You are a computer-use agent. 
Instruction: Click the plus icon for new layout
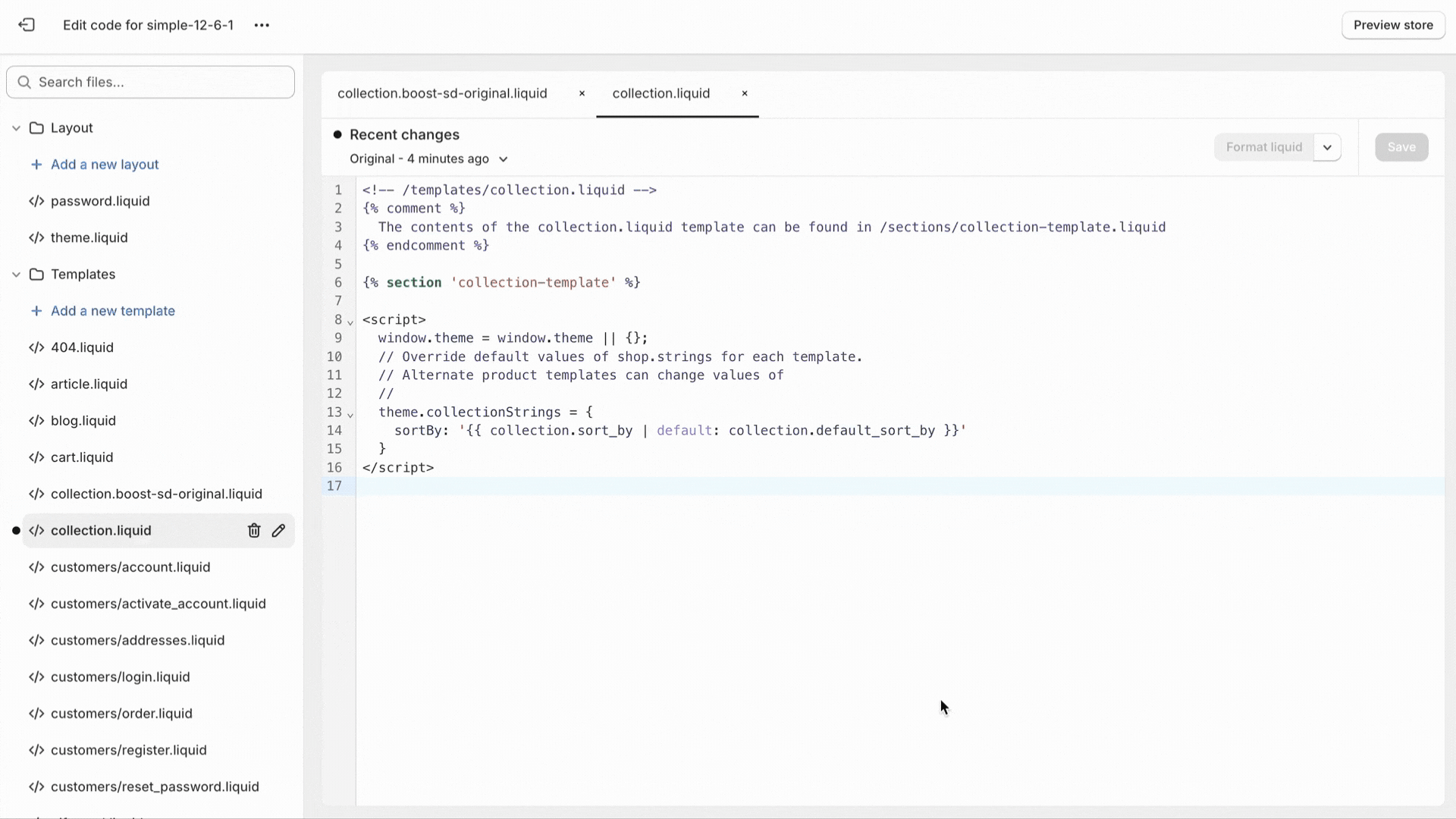click(x=36, y=165)
